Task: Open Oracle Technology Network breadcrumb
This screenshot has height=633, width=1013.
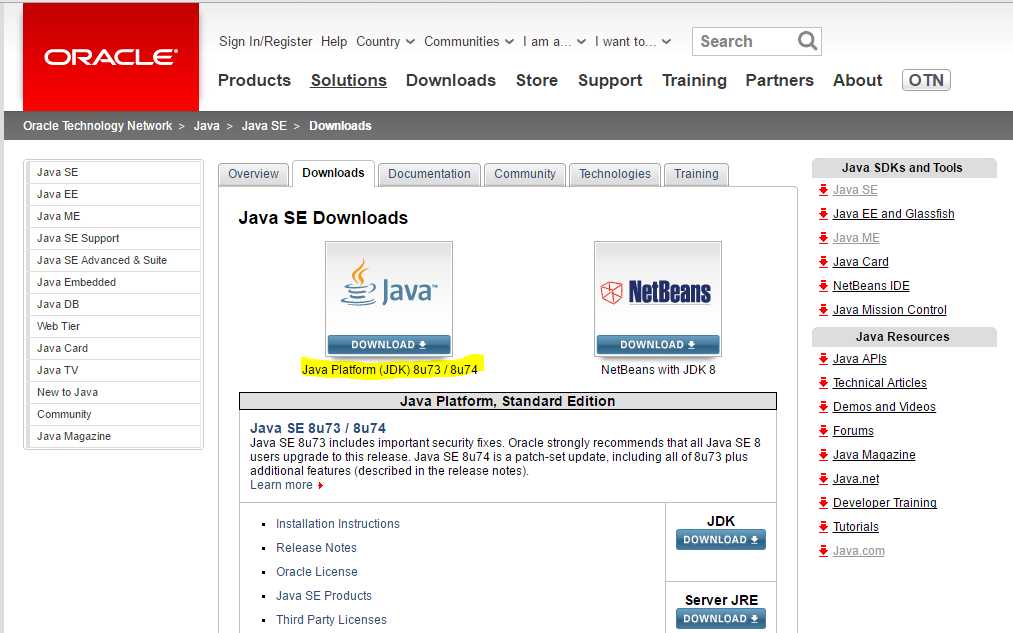Action: (98, 126)
